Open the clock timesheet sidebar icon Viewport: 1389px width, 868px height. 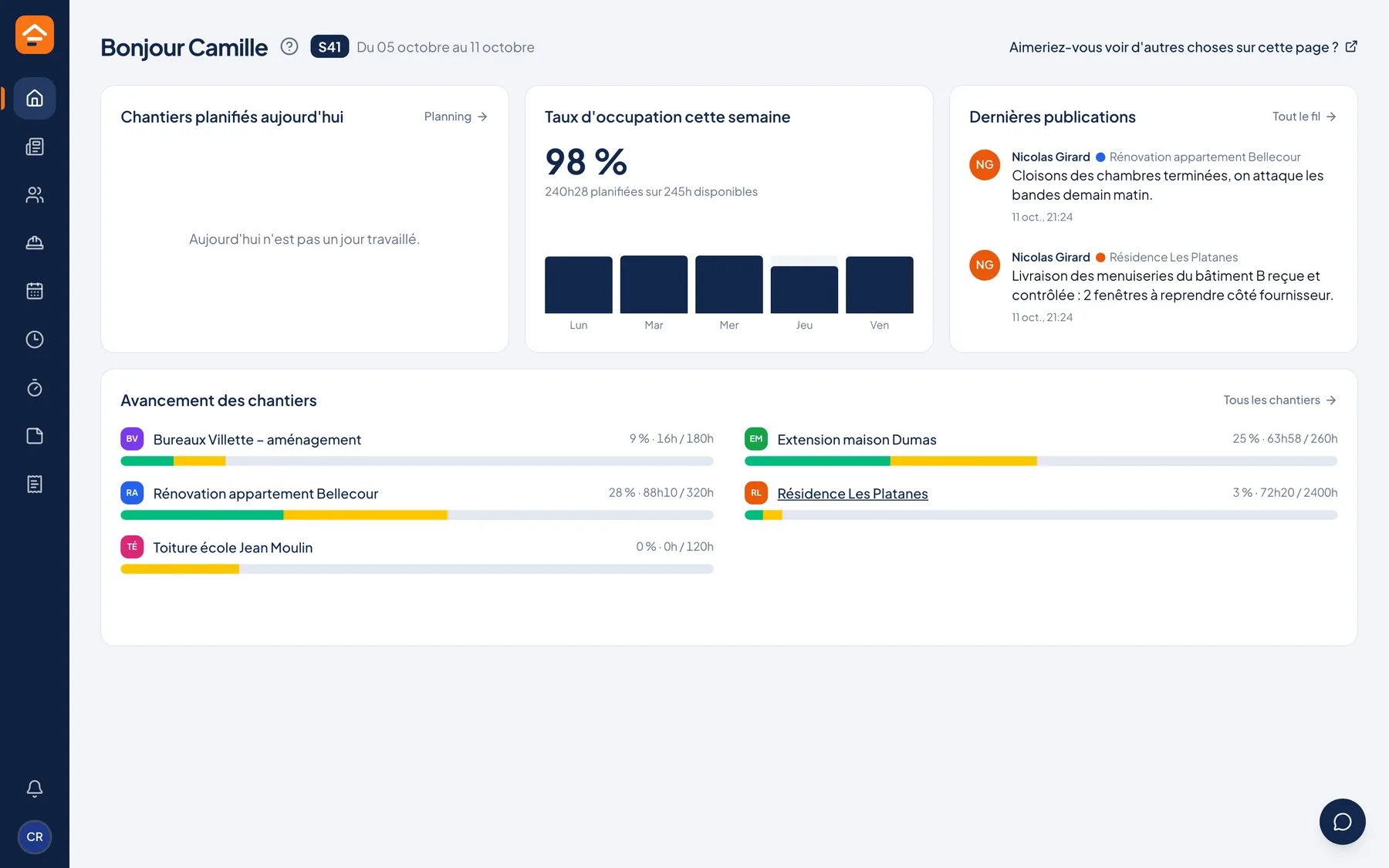[x=35, y=339]
